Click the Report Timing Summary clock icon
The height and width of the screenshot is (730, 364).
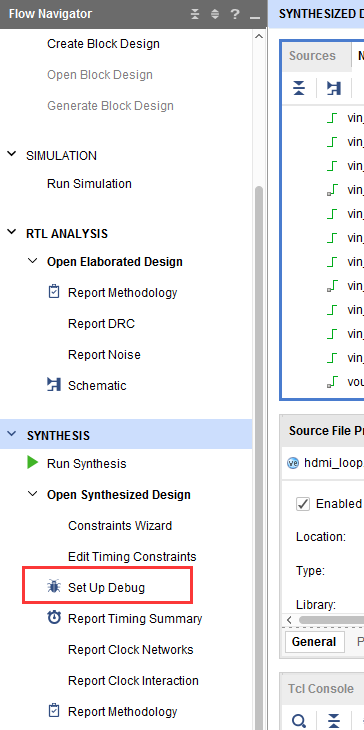tap(54, 618)
